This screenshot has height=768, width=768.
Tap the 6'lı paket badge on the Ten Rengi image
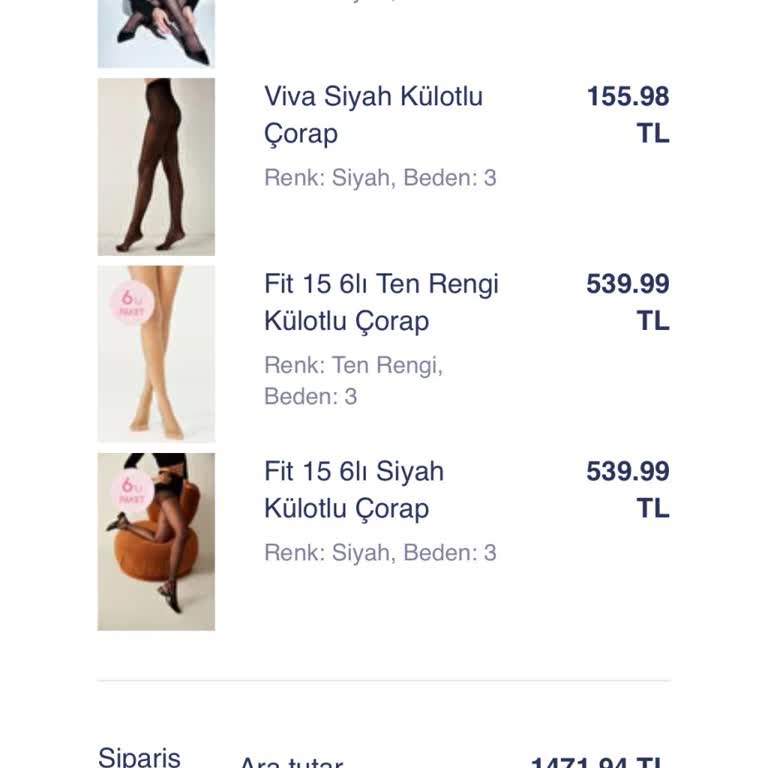pyautogui.click(x=132, y=303)
